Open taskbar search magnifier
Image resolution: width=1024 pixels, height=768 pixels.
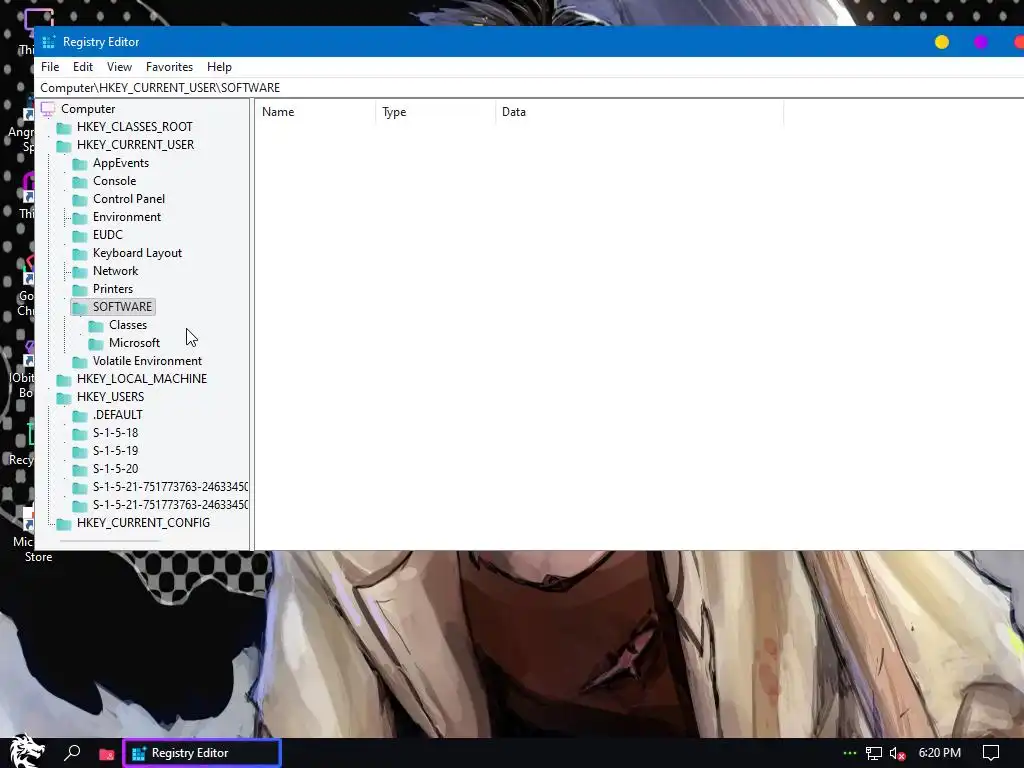tap(72, 753)
